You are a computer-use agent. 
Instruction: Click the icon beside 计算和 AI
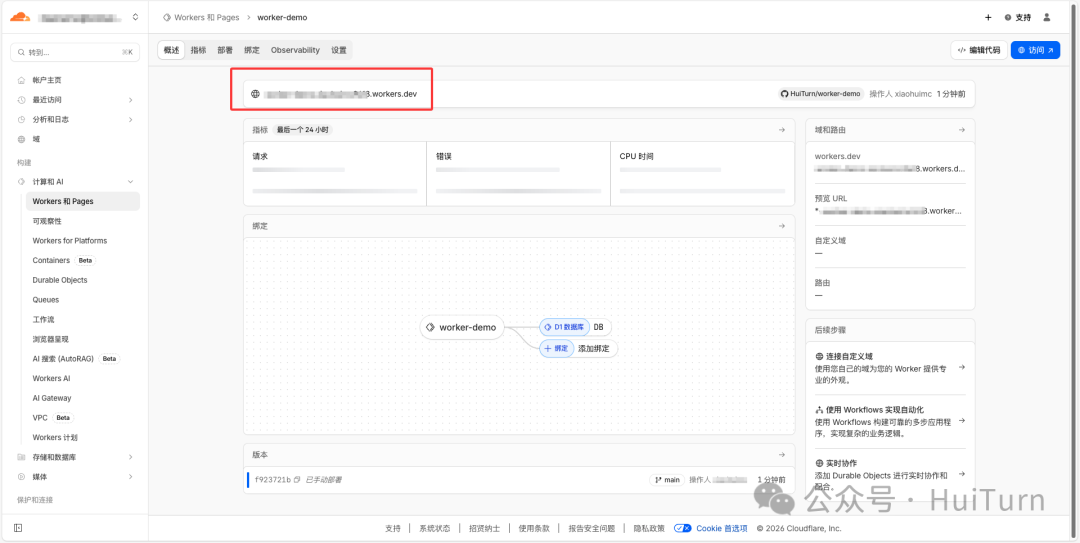(x=21, y=182)
